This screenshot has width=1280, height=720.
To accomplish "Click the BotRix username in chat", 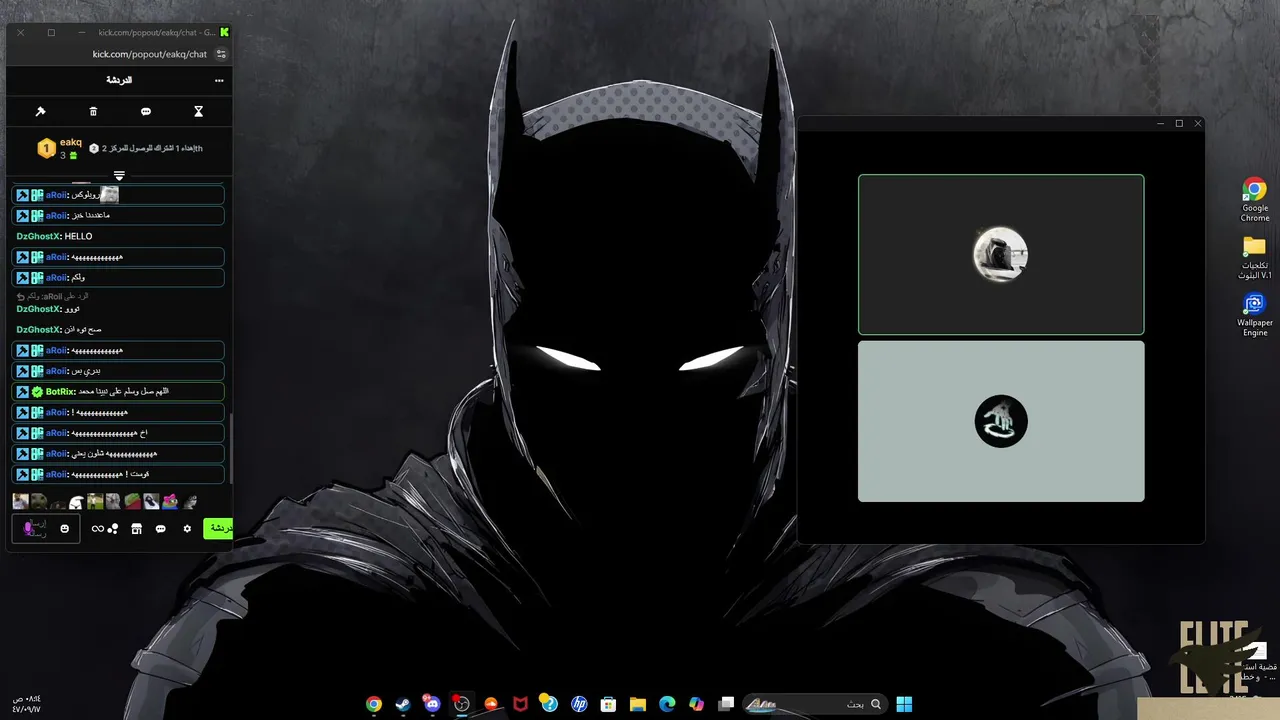I will [x=60, y=392].
